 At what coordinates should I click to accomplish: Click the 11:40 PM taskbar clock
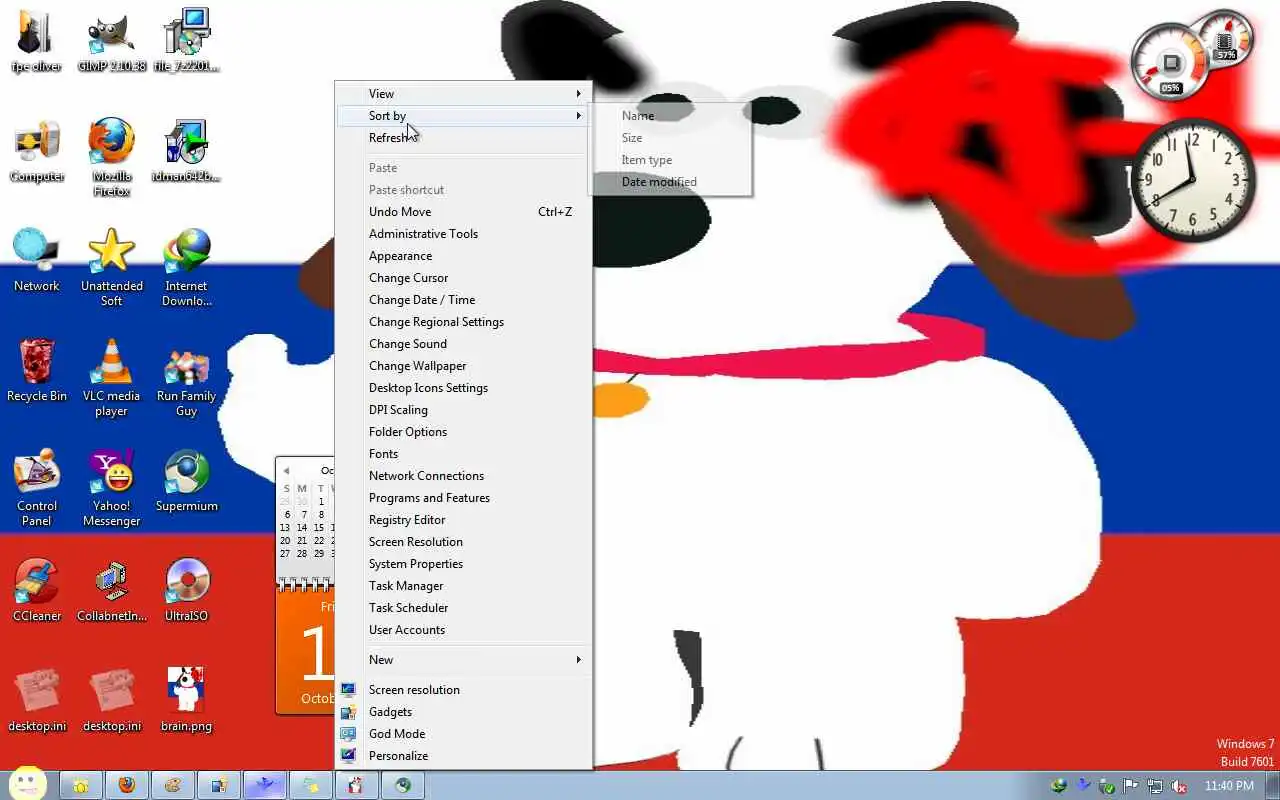[1229, 786]
